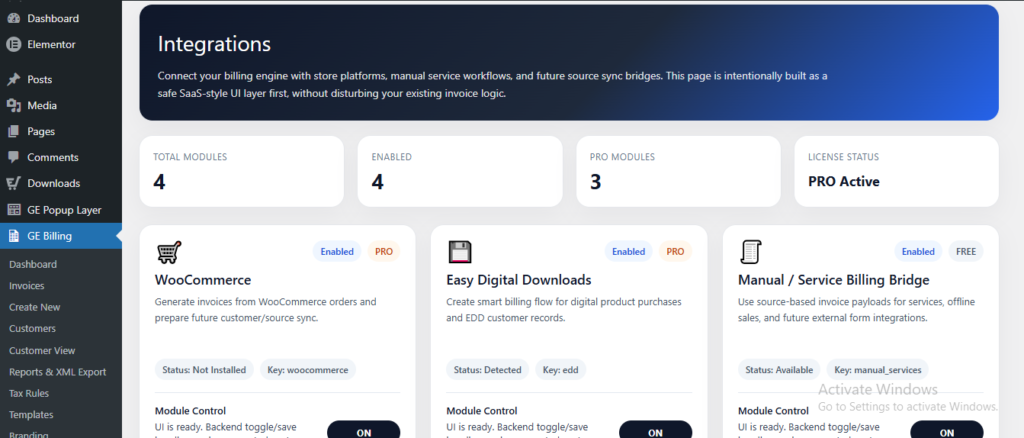Click the Manual Service Billing Enabled badge

[918, 251]
